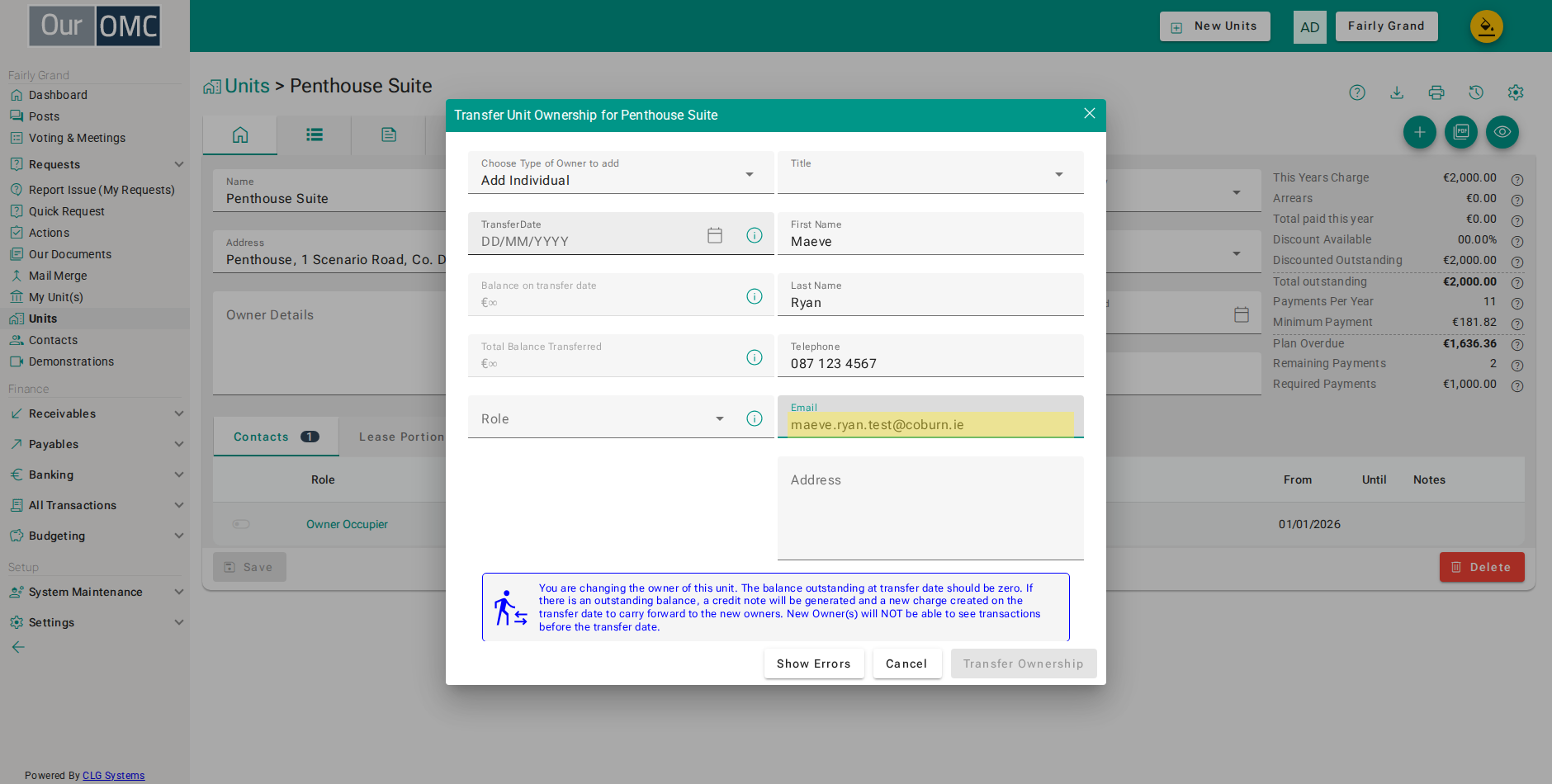Open the page settings gear icon

click(x=1516, y=92)
